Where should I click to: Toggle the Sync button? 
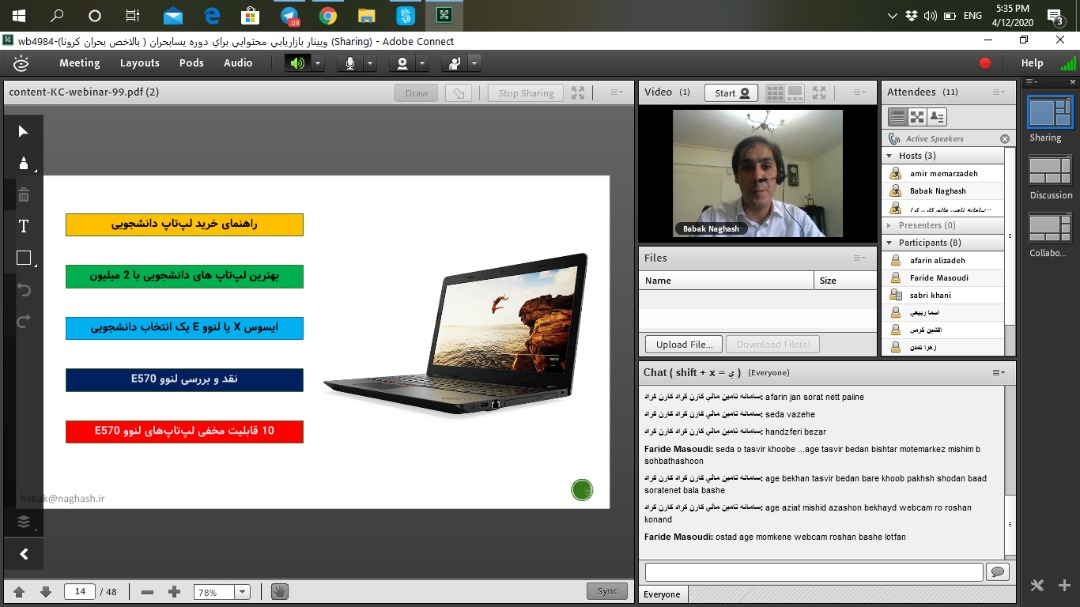[607, 591]
